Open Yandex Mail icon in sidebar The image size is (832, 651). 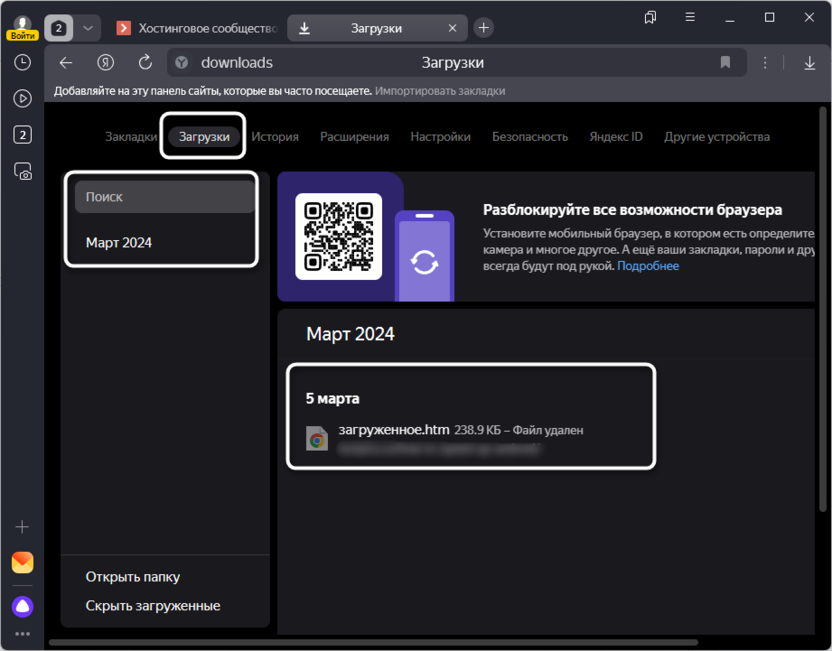point(22,562)
